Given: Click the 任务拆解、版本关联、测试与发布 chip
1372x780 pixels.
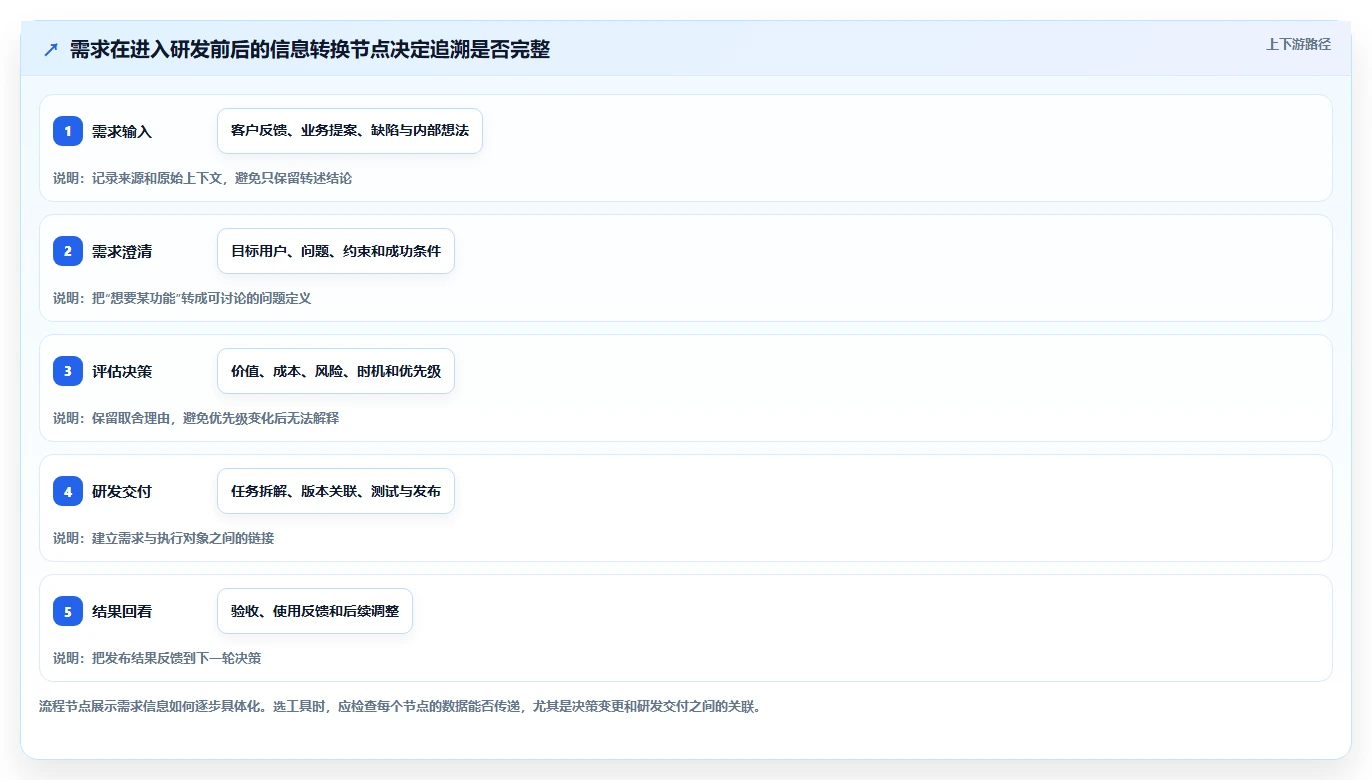Looking at the screenshot, I should tap(336, 491).
